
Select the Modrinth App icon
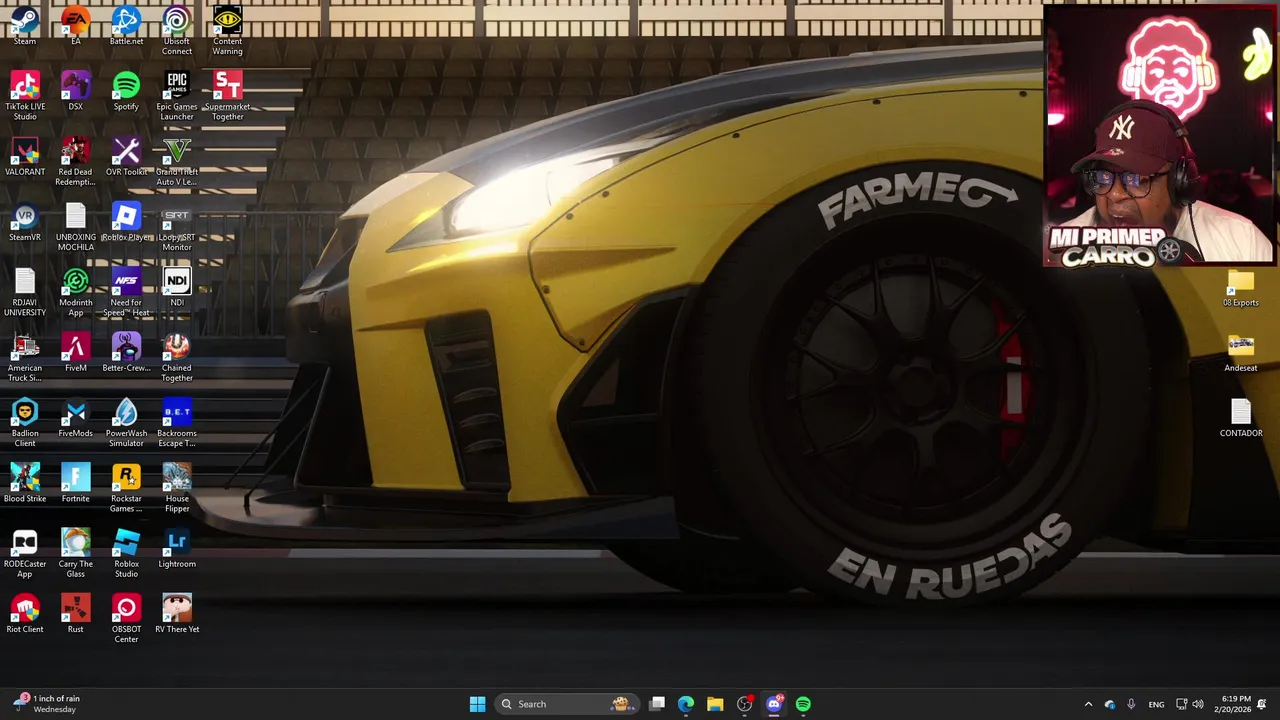pyautogui.click(x=76, y=292)
